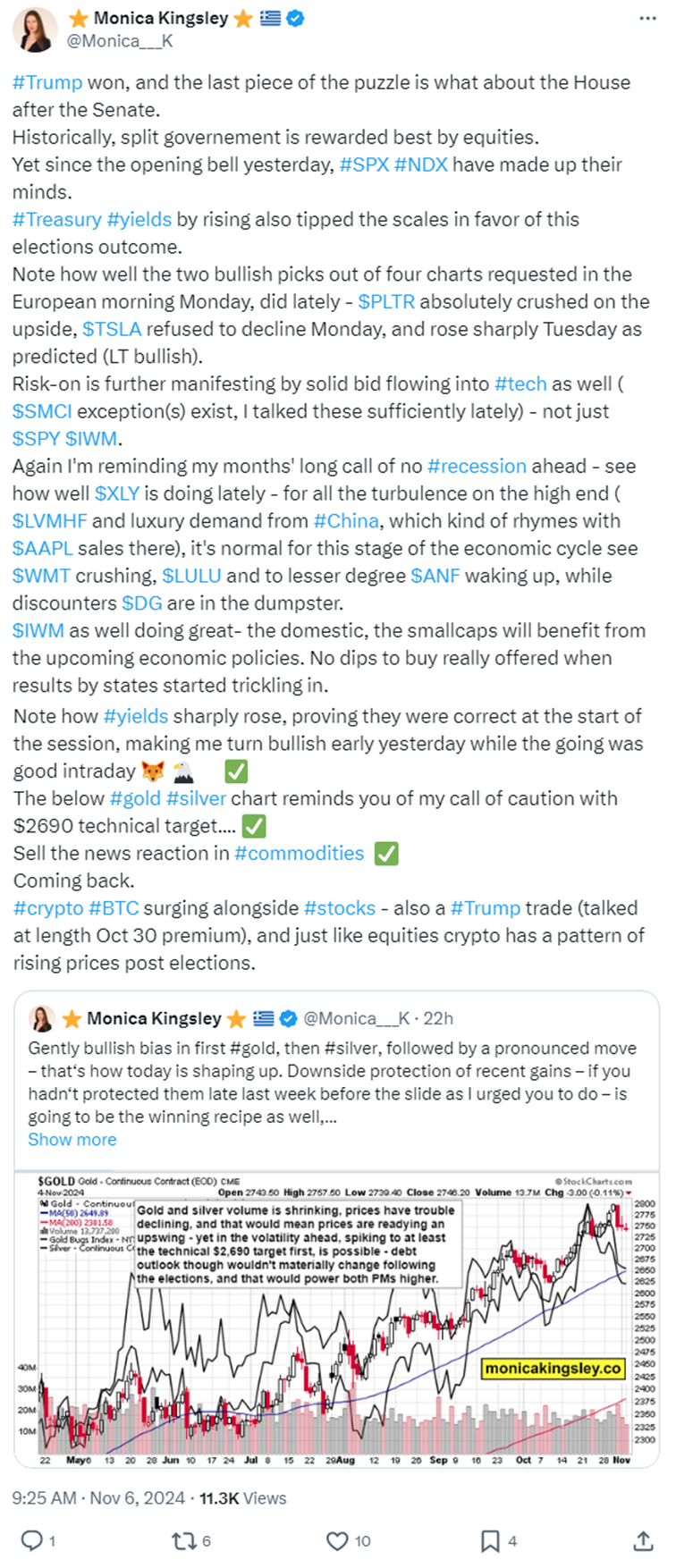Image resolution: width=676 pixels, height=1568 pixels.
Task: Click the verified badge in the quoted tweet
Action: 286,1018
